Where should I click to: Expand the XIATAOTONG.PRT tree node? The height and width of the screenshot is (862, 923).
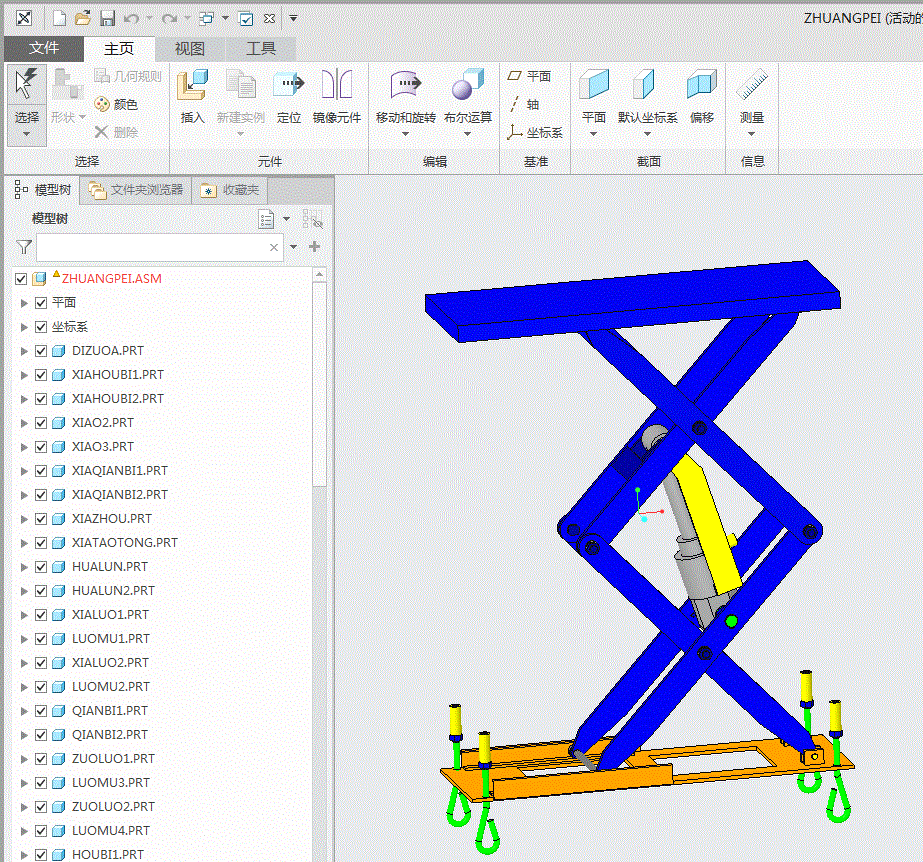[24, 543]
